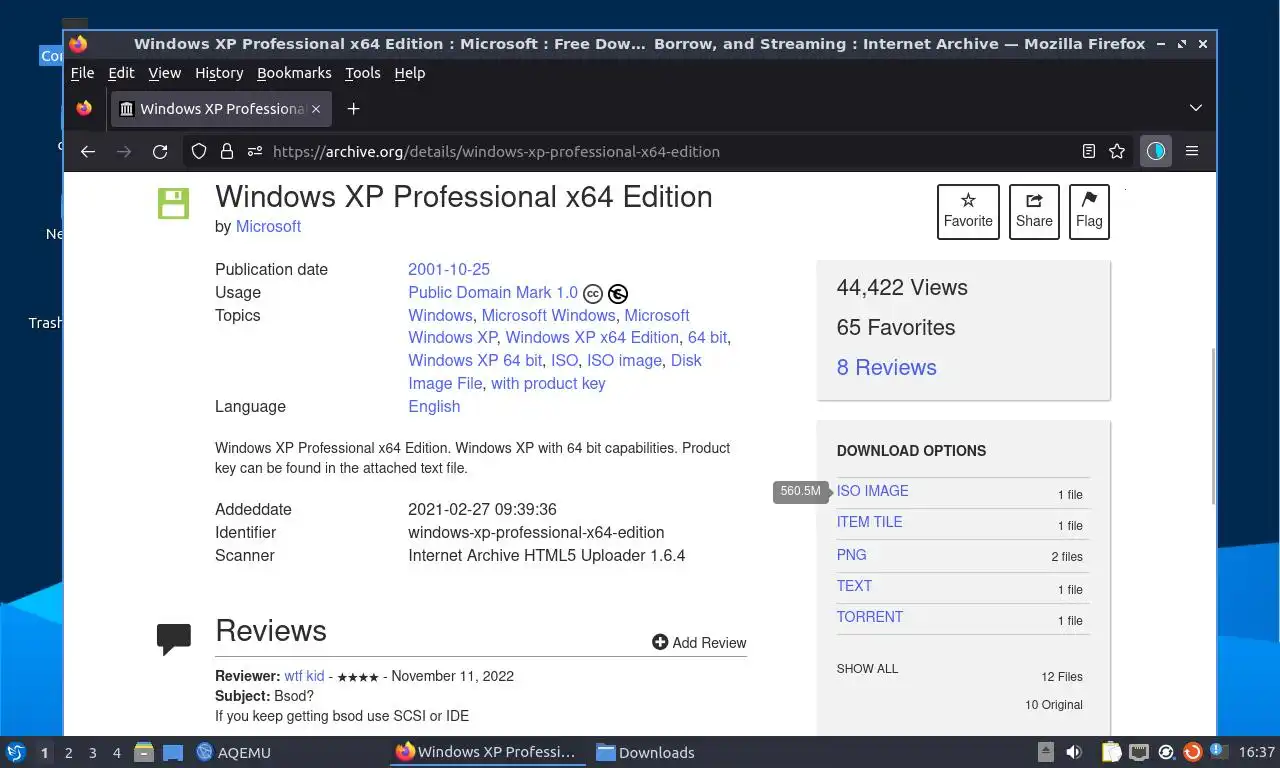Open the with product key topic
This screenshot has height=768, width=1280.
pos(548,384)
